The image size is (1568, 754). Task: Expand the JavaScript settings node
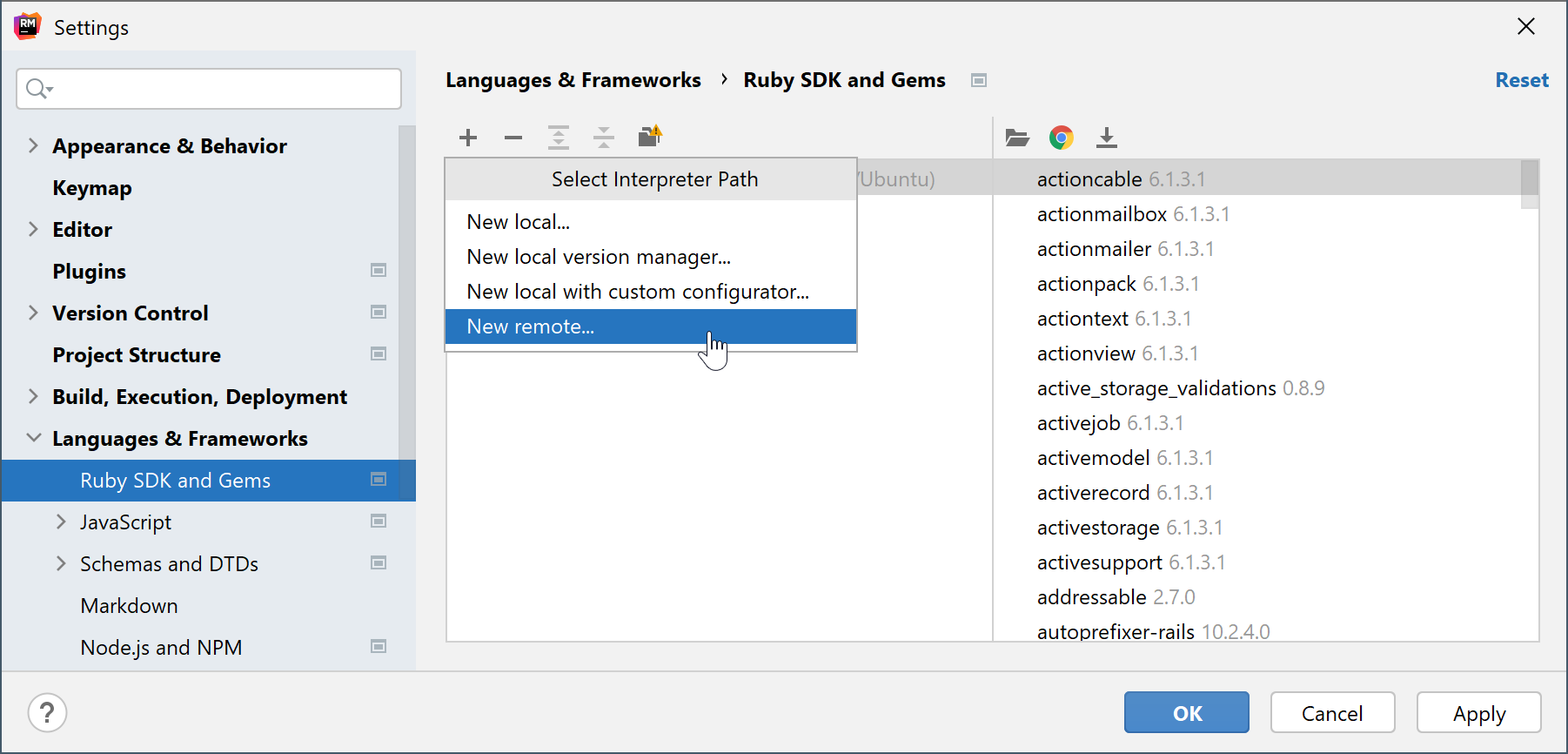(61, 522)
